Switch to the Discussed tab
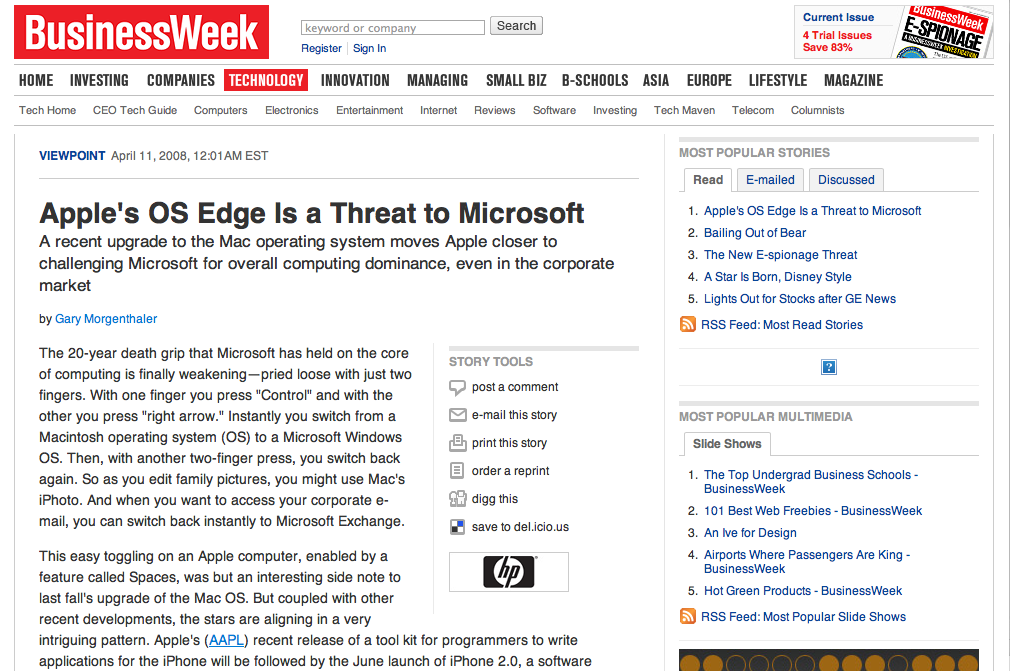Image resolution: width=1010 pixels, height=671 pixels. pyautogui.click(x=846, y=180)
